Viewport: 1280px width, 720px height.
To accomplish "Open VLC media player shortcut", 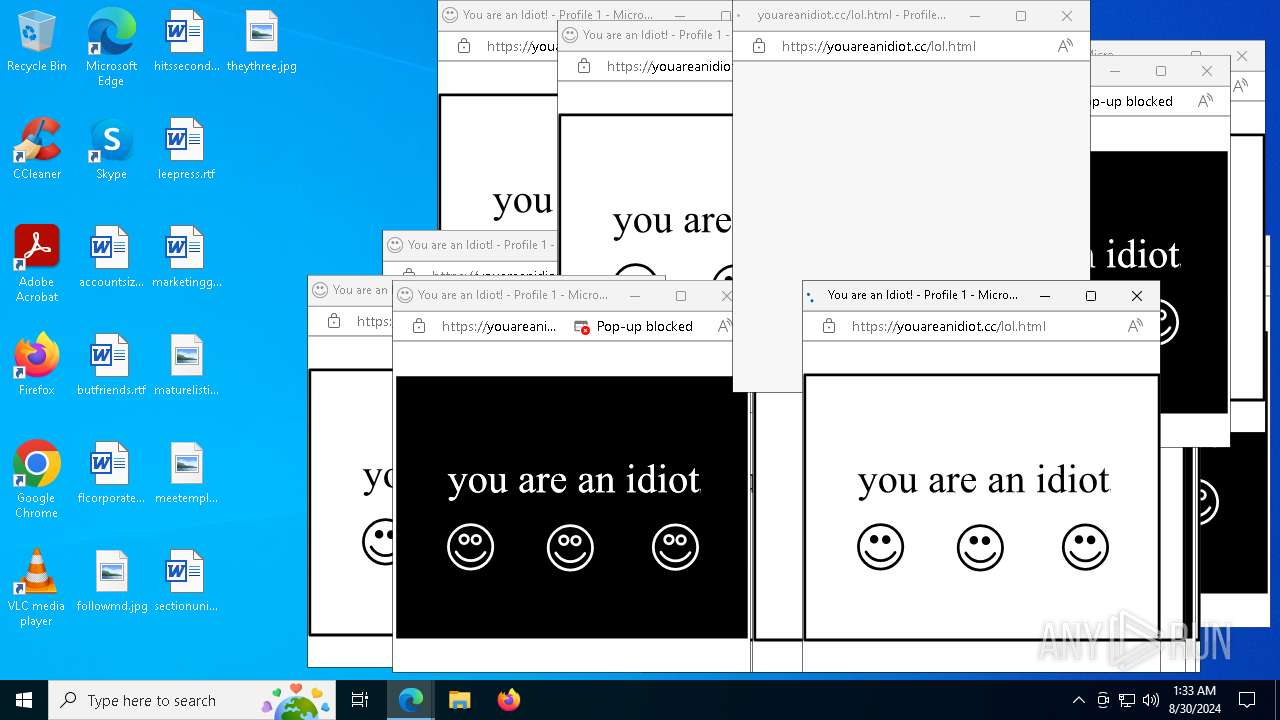I will [37, 588].
